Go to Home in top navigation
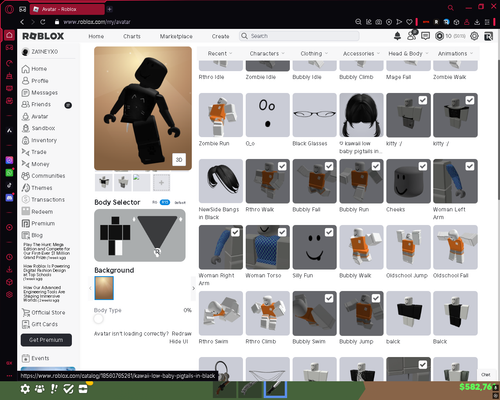Image resolution: width=500 pixels, height=400 pixels. pyautogui.click(x=96, y=36)
